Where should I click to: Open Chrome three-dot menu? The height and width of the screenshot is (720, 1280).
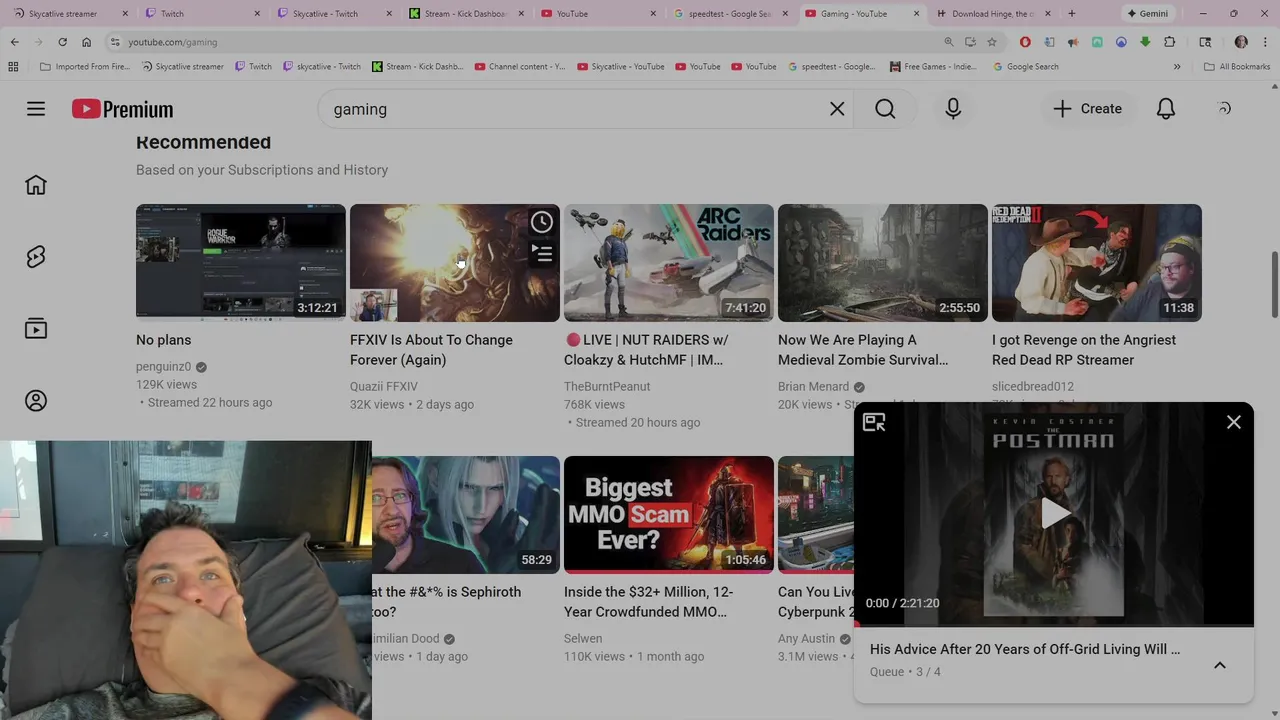coord(1264,42)
